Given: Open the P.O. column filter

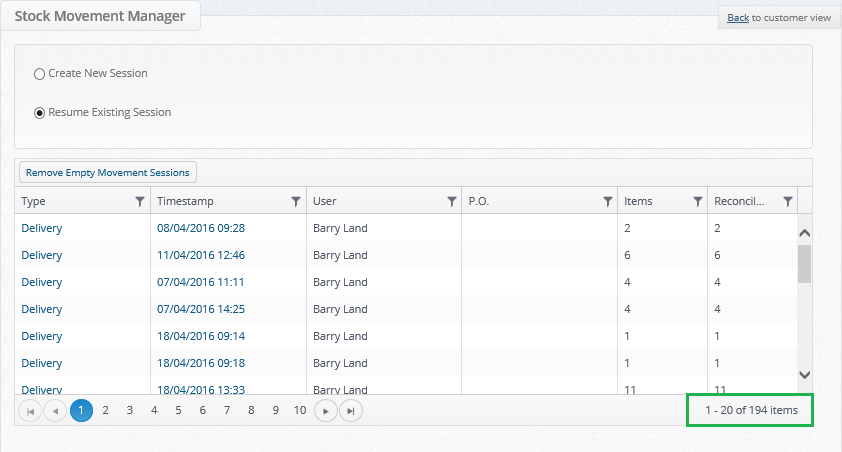Looking at the screenshot, I should (607, 201).
